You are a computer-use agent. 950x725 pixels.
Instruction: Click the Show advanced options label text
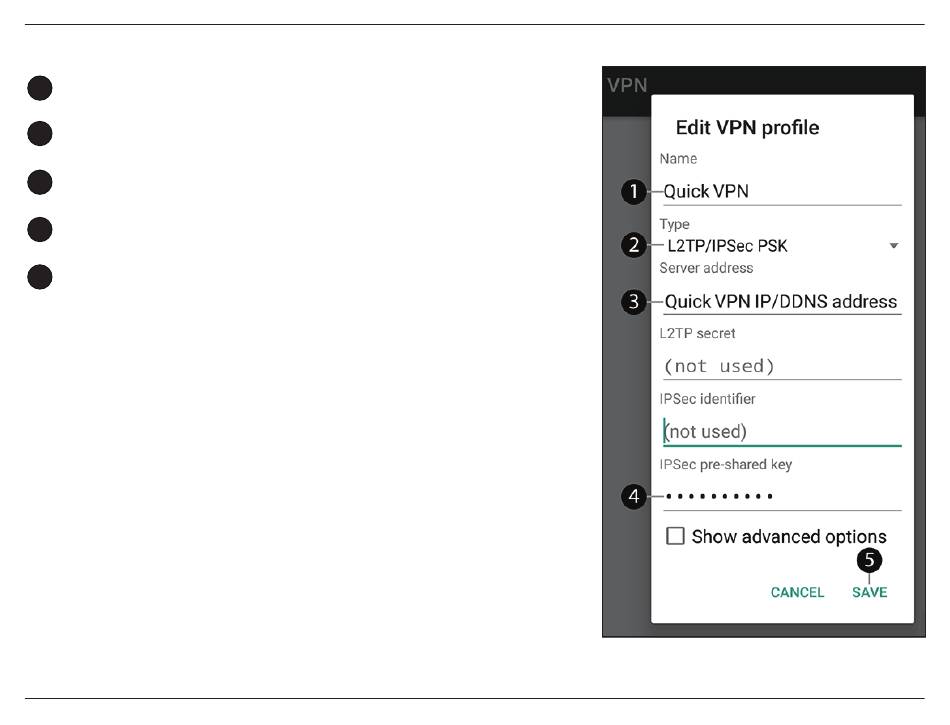[x=789, y=537]
